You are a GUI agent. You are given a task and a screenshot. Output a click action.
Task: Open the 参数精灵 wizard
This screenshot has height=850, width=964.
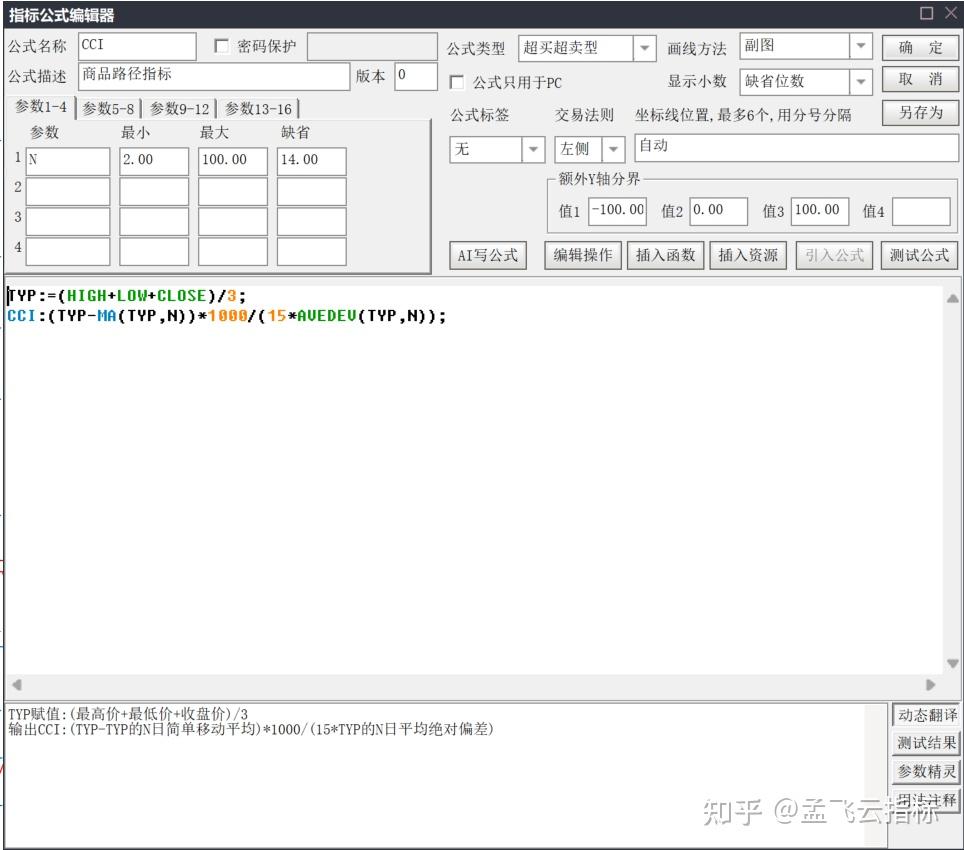926,771
